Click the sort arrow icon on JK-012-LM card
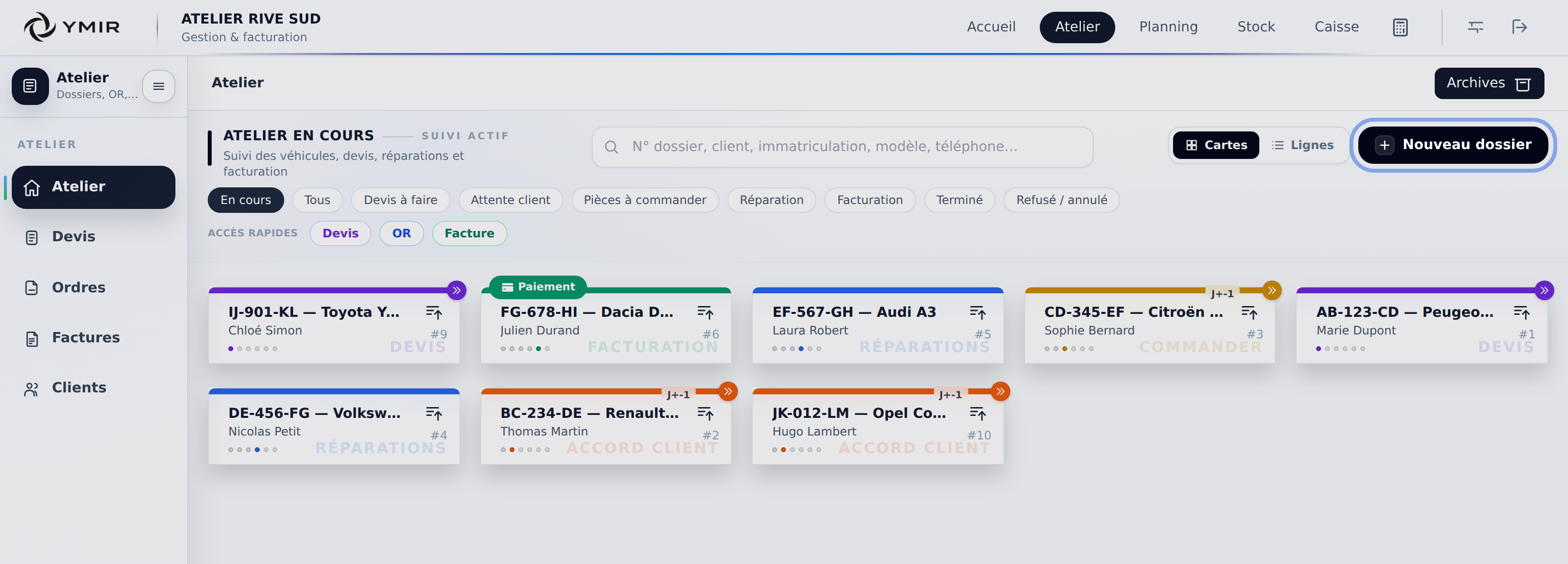The height and width of the screenshot is (564, 1568). pyautogui.click(x=978, y=413)
